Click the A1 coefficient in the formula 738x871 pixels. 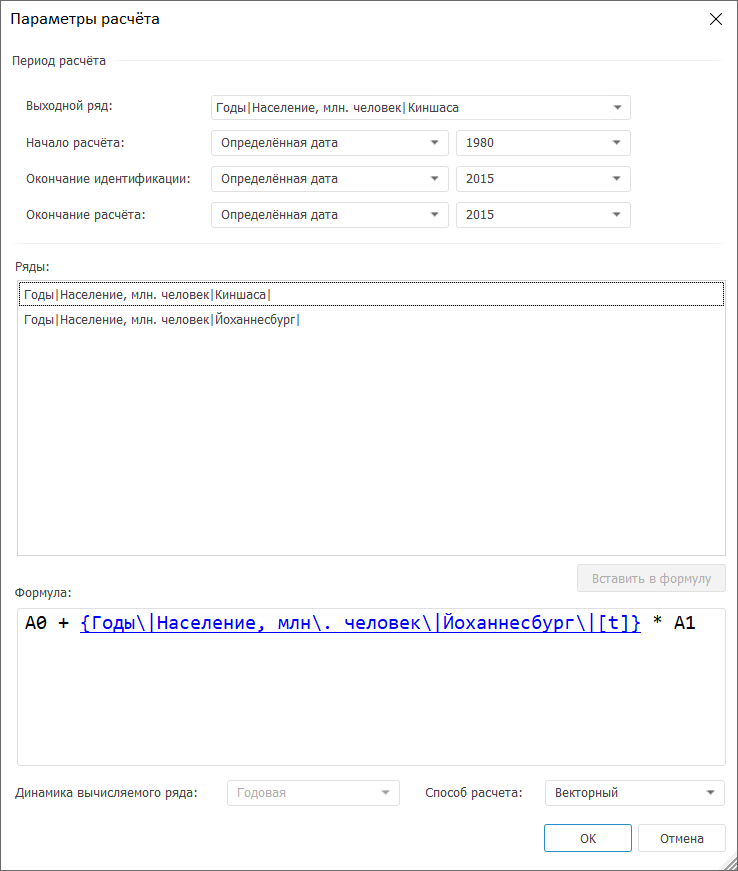click(684, 623)
